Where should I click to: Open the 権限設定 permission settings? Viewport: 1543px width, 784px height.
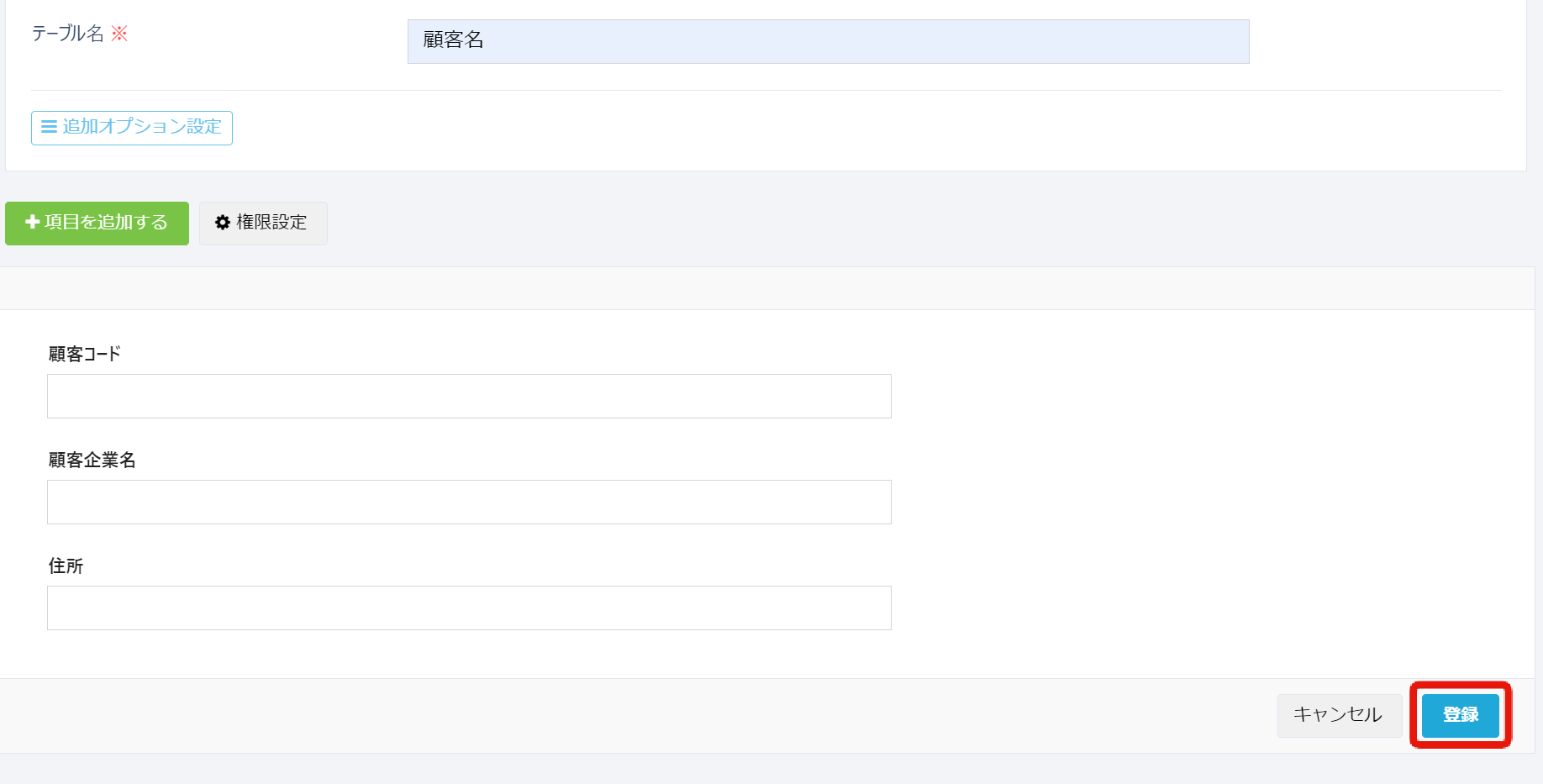(x=262, y=223)
